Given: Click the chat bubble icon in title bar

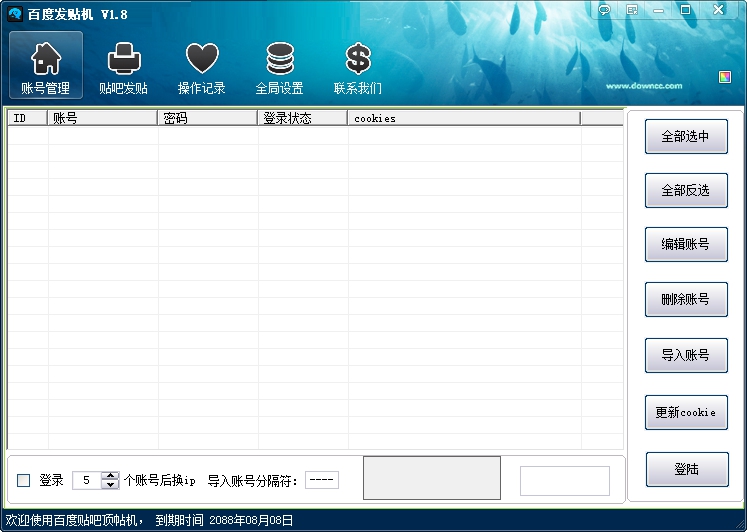Looking at the screenshot, I should pyautogui.click(x=605, y=10).
